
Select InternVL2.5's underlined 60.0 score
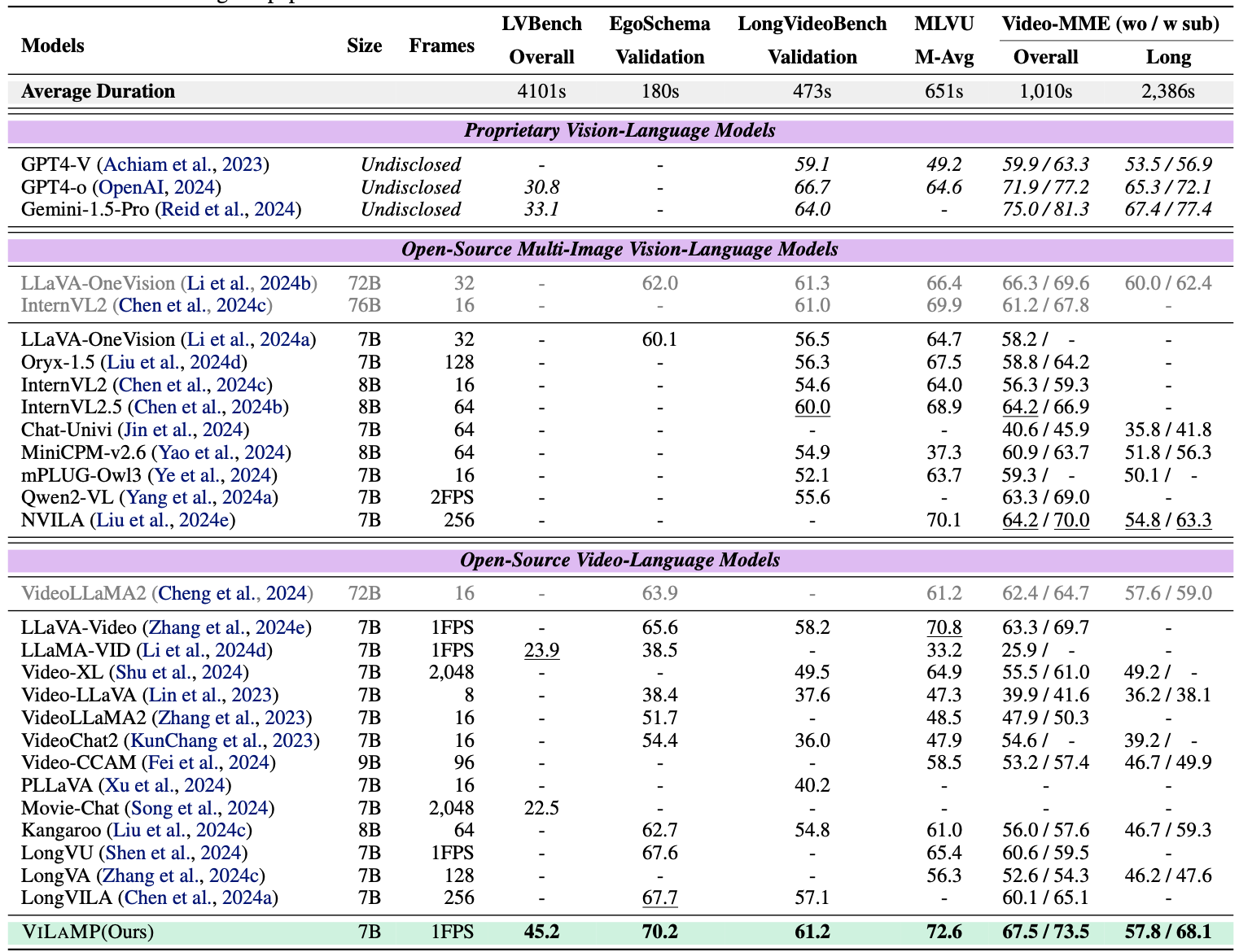pos(812,407)
